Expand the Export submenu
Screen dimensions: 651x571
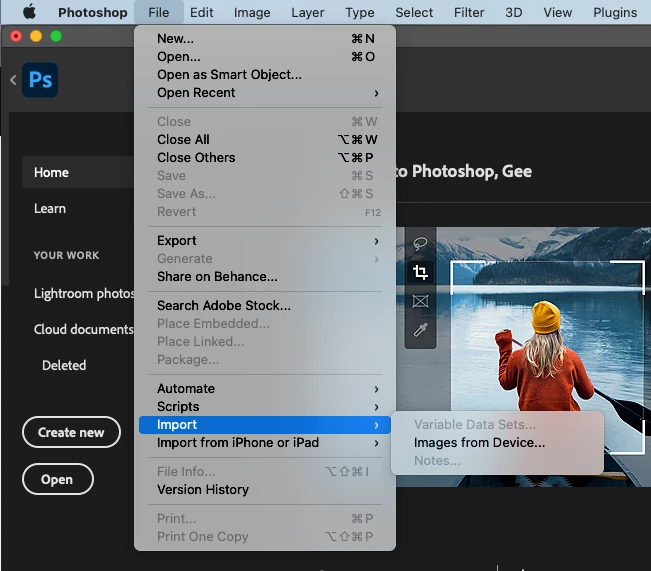[x=265, y=241]
